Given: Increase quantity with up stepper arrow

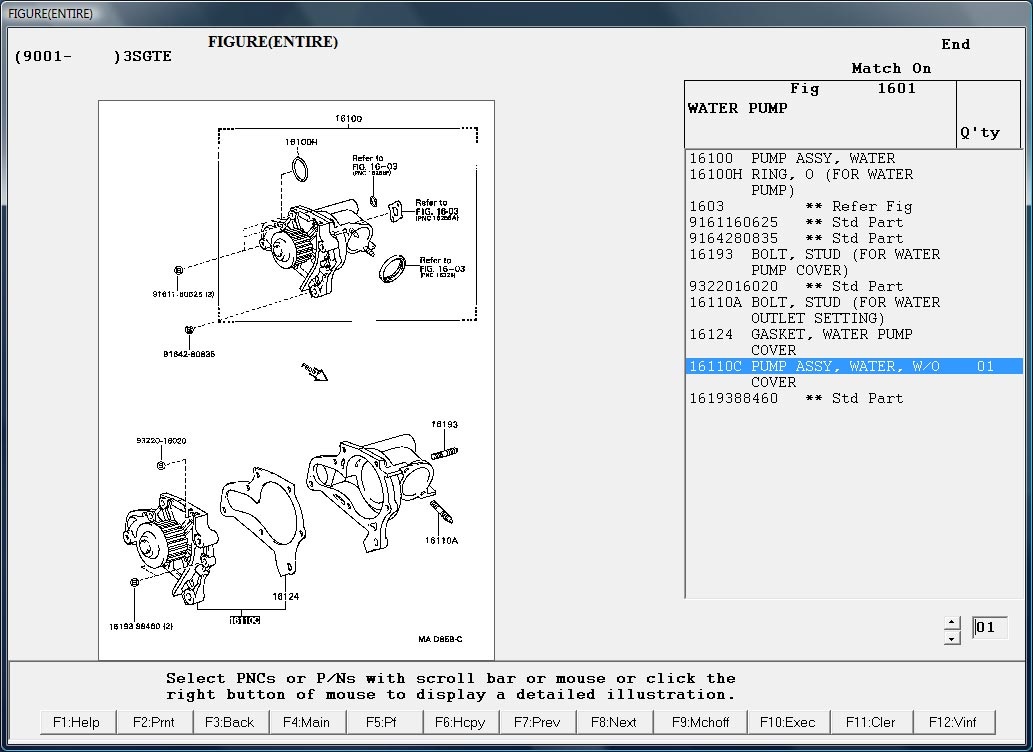Looking at the screenshot, I should [x=952, y=622].
